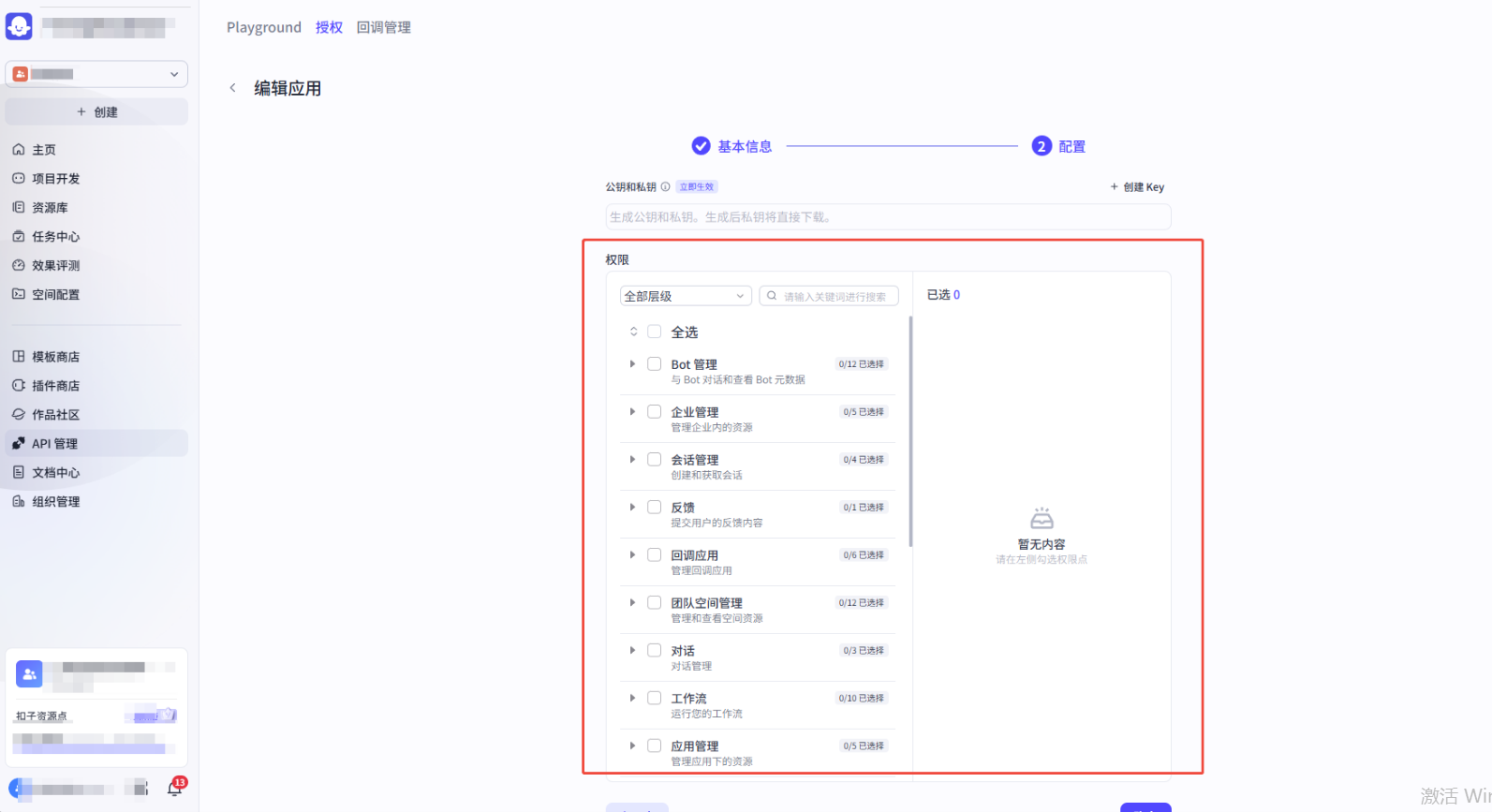The height and width of the screenshot is (812, 1492).
Task: Click + 创建 Key to generate keys
Action: click(1137, 187)
